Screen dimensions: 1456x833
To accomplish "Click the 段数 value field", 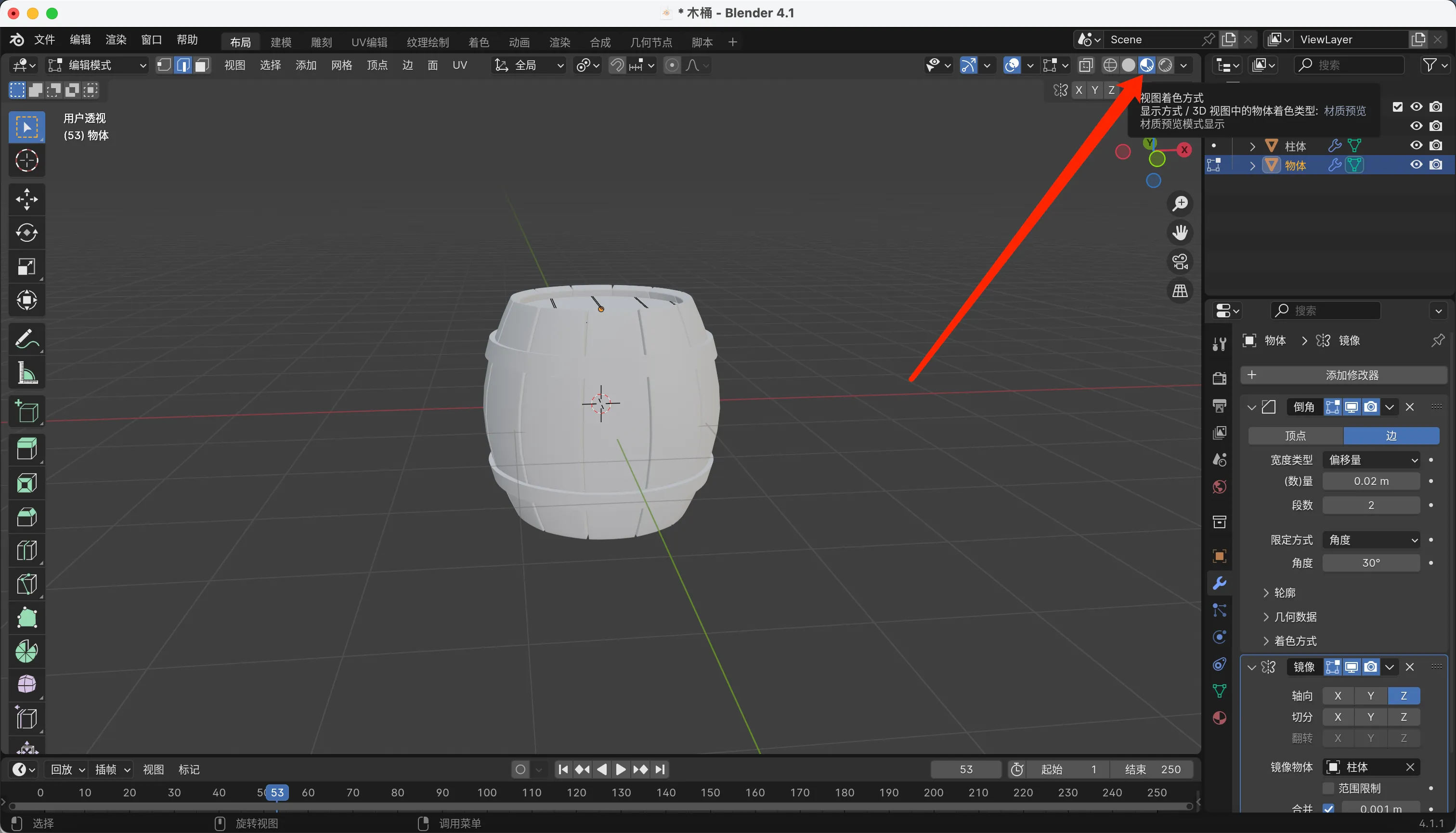I will pyautogui.click(x=1371, y=505).
